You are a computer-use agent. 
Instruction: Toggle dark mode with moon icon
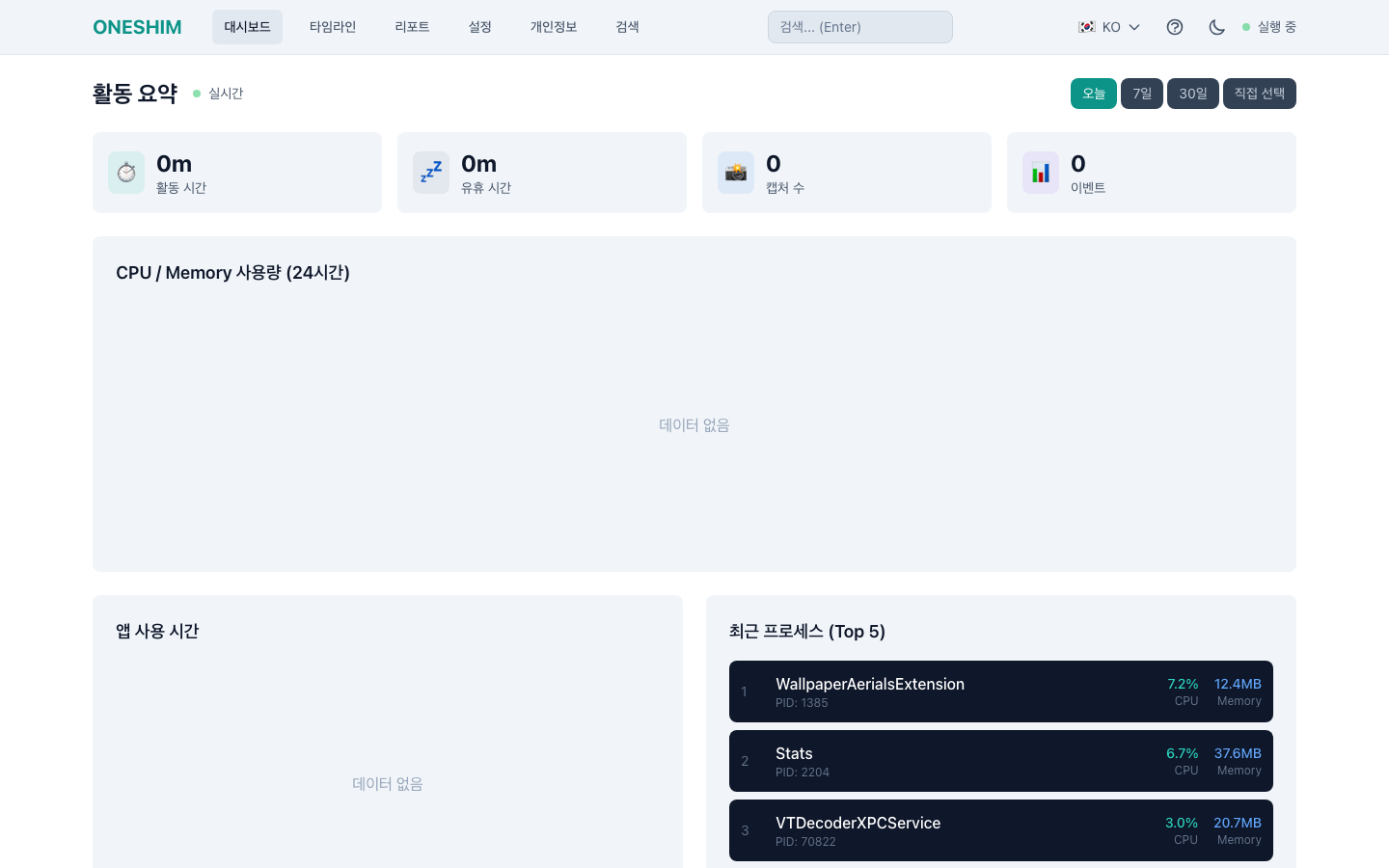pos(1216,27)
